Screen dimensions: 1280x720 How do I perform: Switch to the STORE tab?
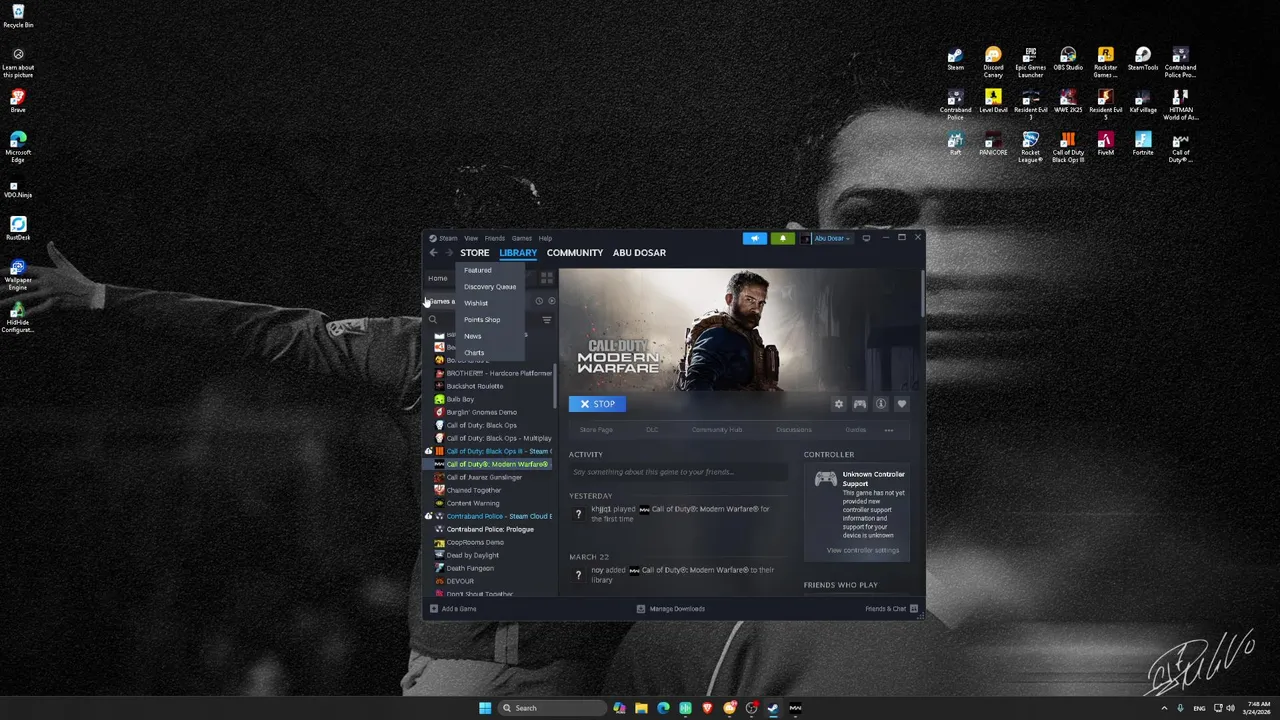click(474, 253)
